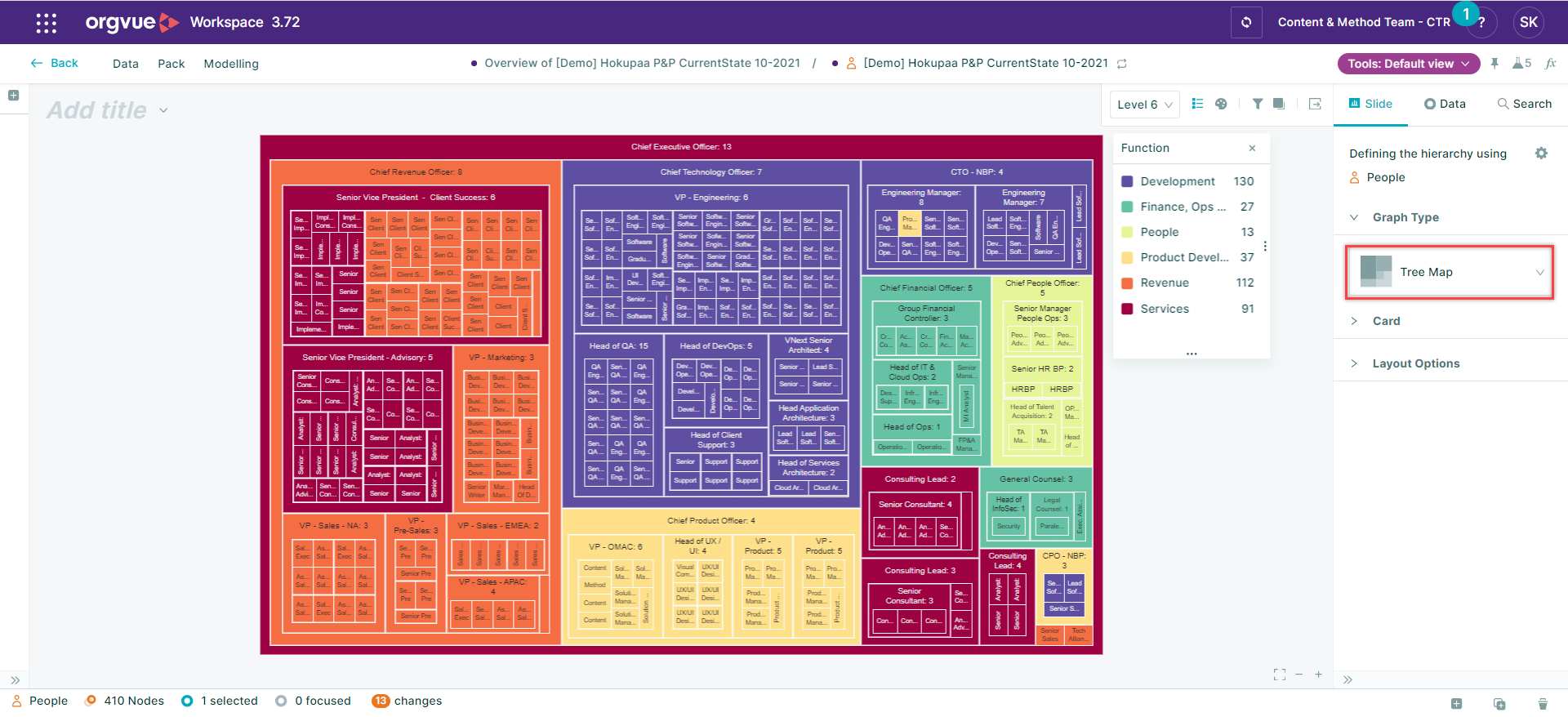Click the orgvue logo

pos(132,22)
